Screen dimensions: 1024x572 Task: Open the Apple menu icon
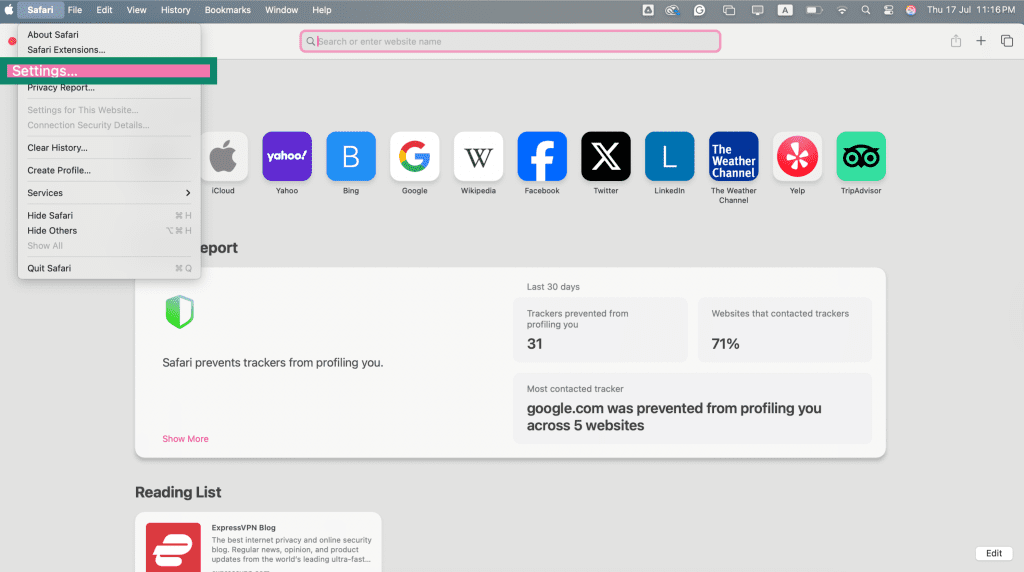pos(9,10)
